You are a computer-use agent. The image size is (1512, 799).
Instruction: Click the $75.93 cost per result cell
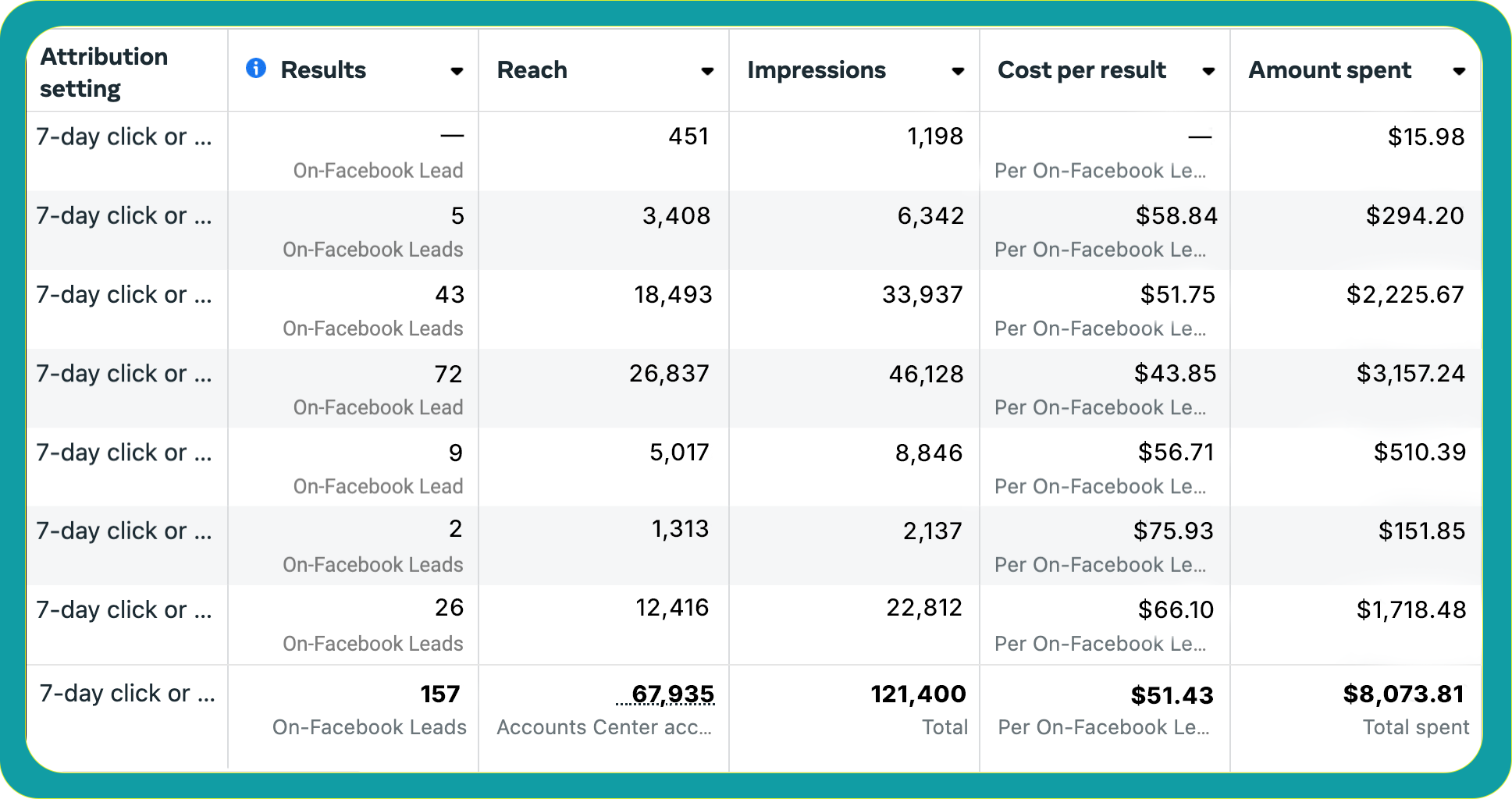point(1172,531)
